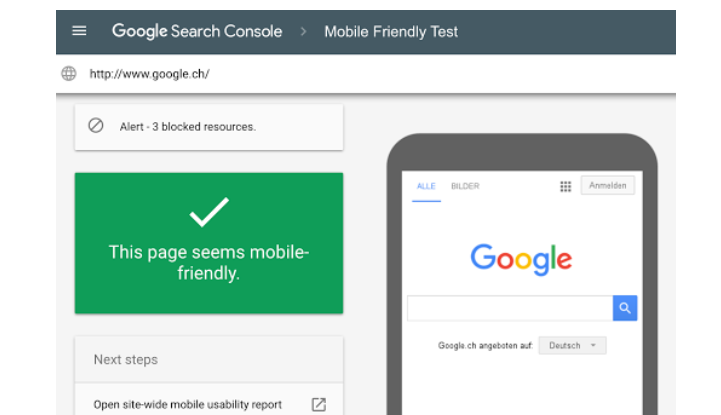This screenshot has width=721, height=415.
Task: Expand the Deutsch language dropdown
Action: pyautogui.click(x=572, y=346)
